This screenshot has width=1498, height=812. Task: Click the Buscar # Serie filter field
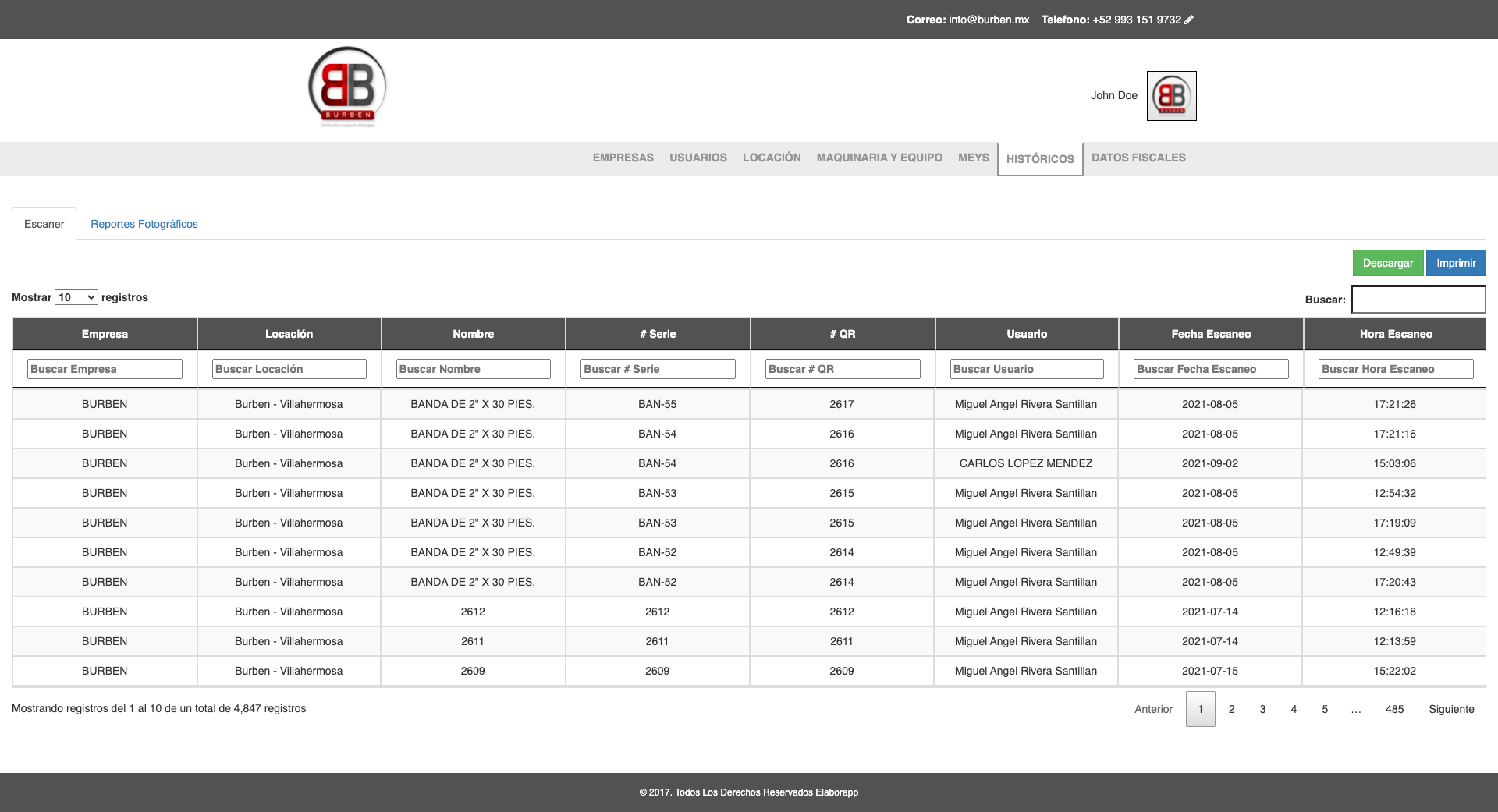point(658,369)
